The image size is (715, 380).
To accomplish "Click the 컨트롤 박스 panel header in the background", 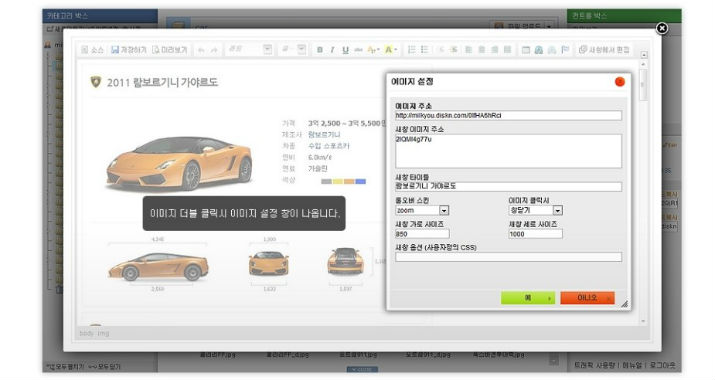I will (x=624, y=16).
